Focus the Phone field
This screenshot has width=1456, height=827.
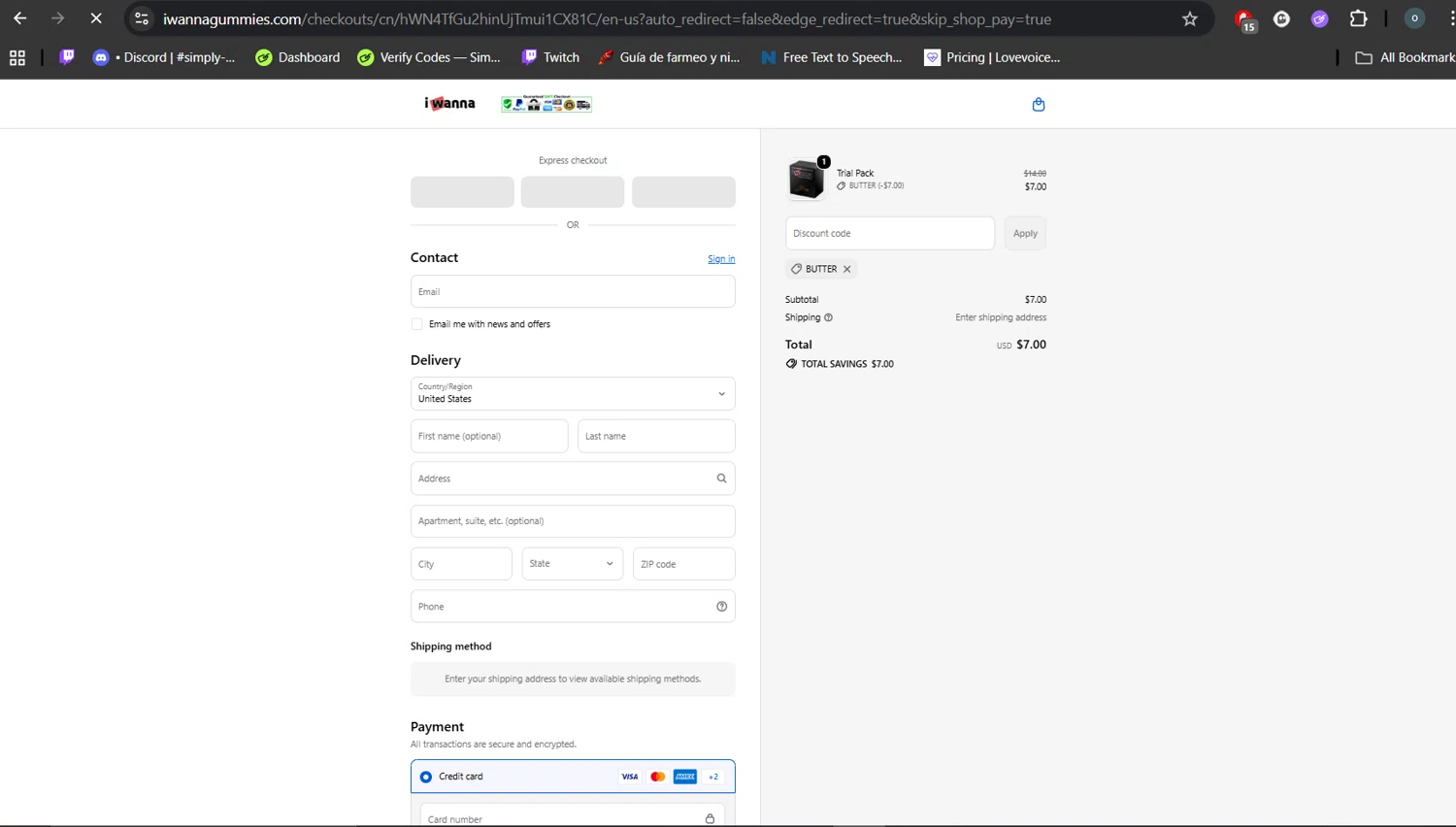click(x=573, y=607)
